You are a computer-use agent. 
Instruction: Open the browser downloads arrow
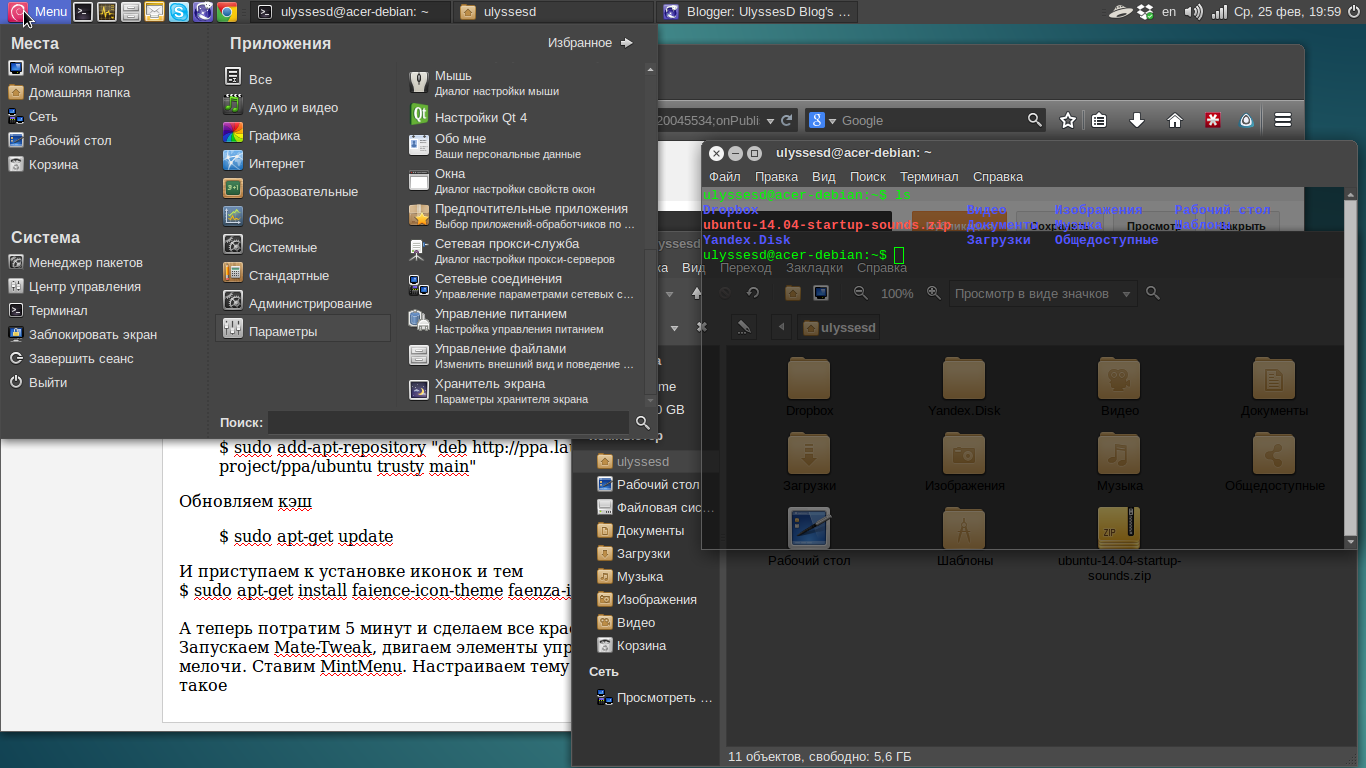pos(1137,120)
